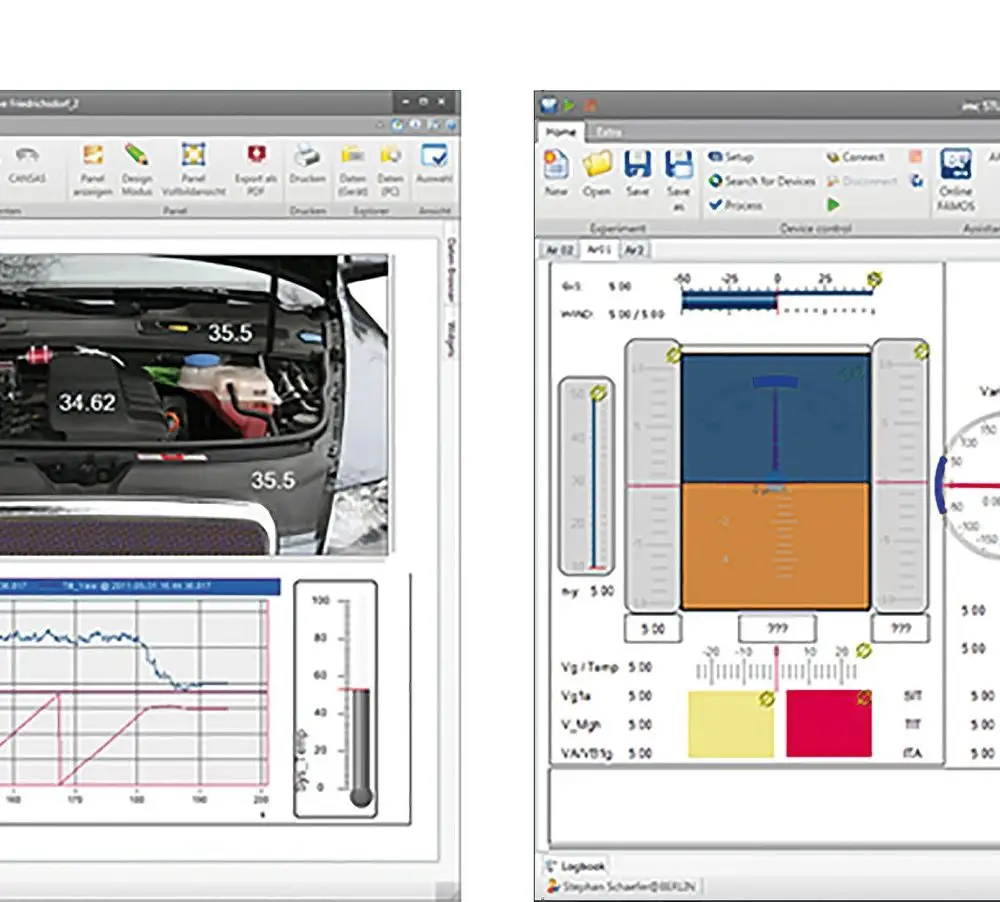Click the Process button

click(735, 205)
